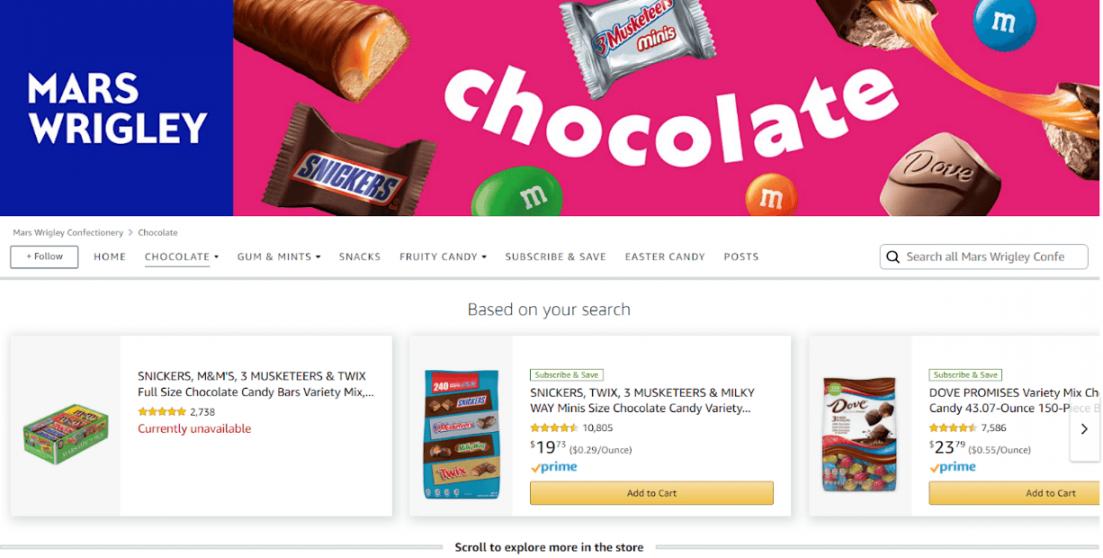Add Snickers Twix Minis mix to cart
Image resolution: width=1103 pixels, height=558 pixels.
point(651,493)
